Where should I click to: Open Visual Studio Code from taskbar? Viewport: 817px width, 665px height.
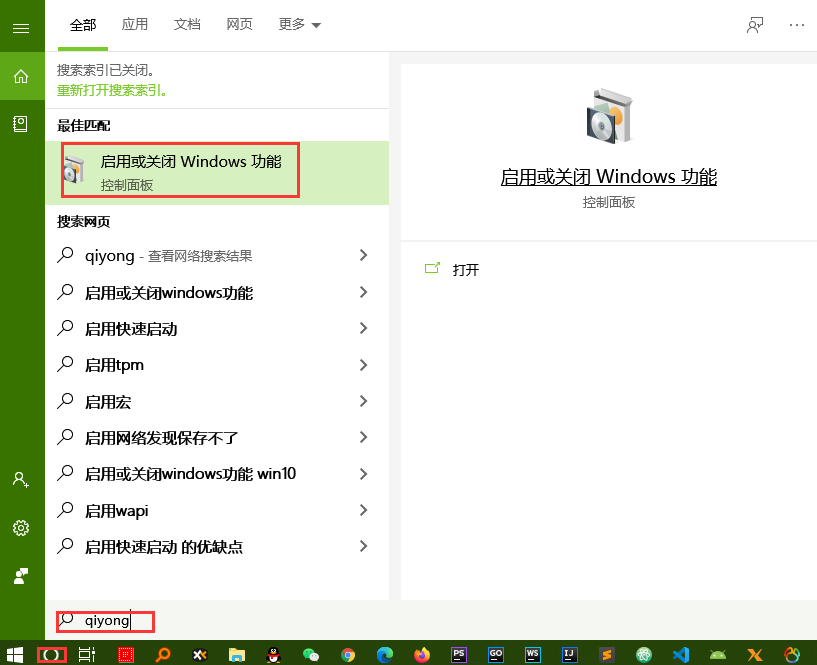681,655
